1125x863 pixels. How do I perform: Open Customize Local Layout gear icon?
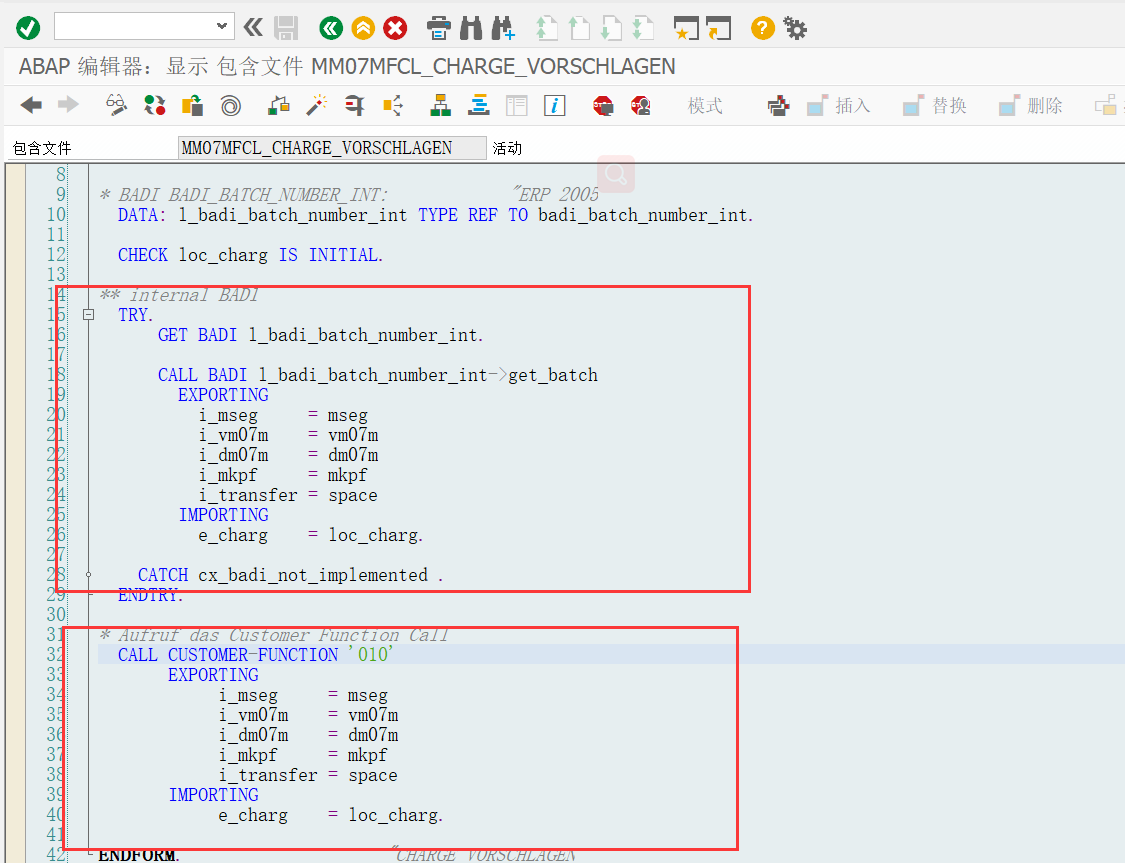tap(795, 29)
